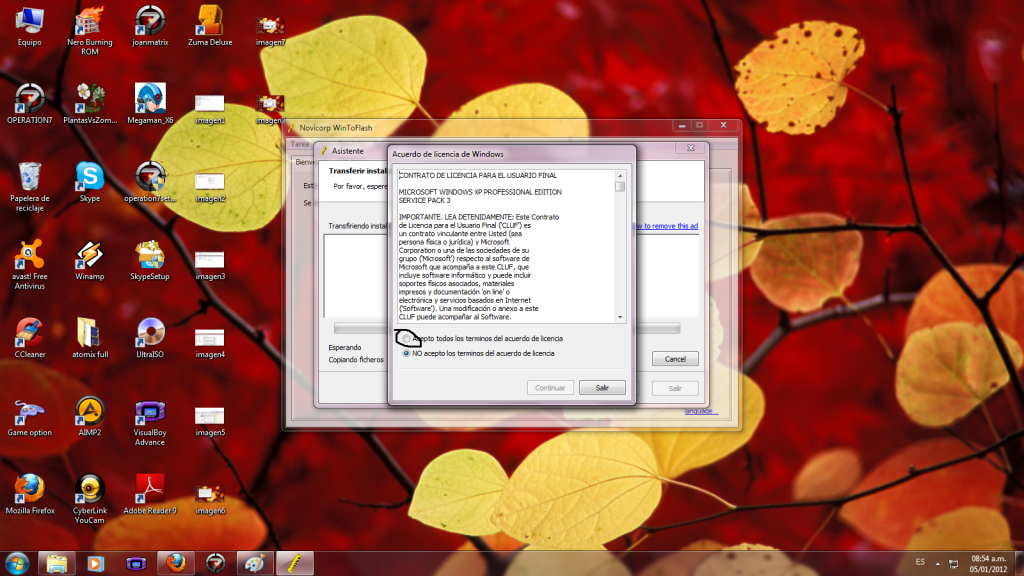Screen dimensions: 1024x576
Task: Launch Nero Burning ROM shortcut
Action: (89, 30)
